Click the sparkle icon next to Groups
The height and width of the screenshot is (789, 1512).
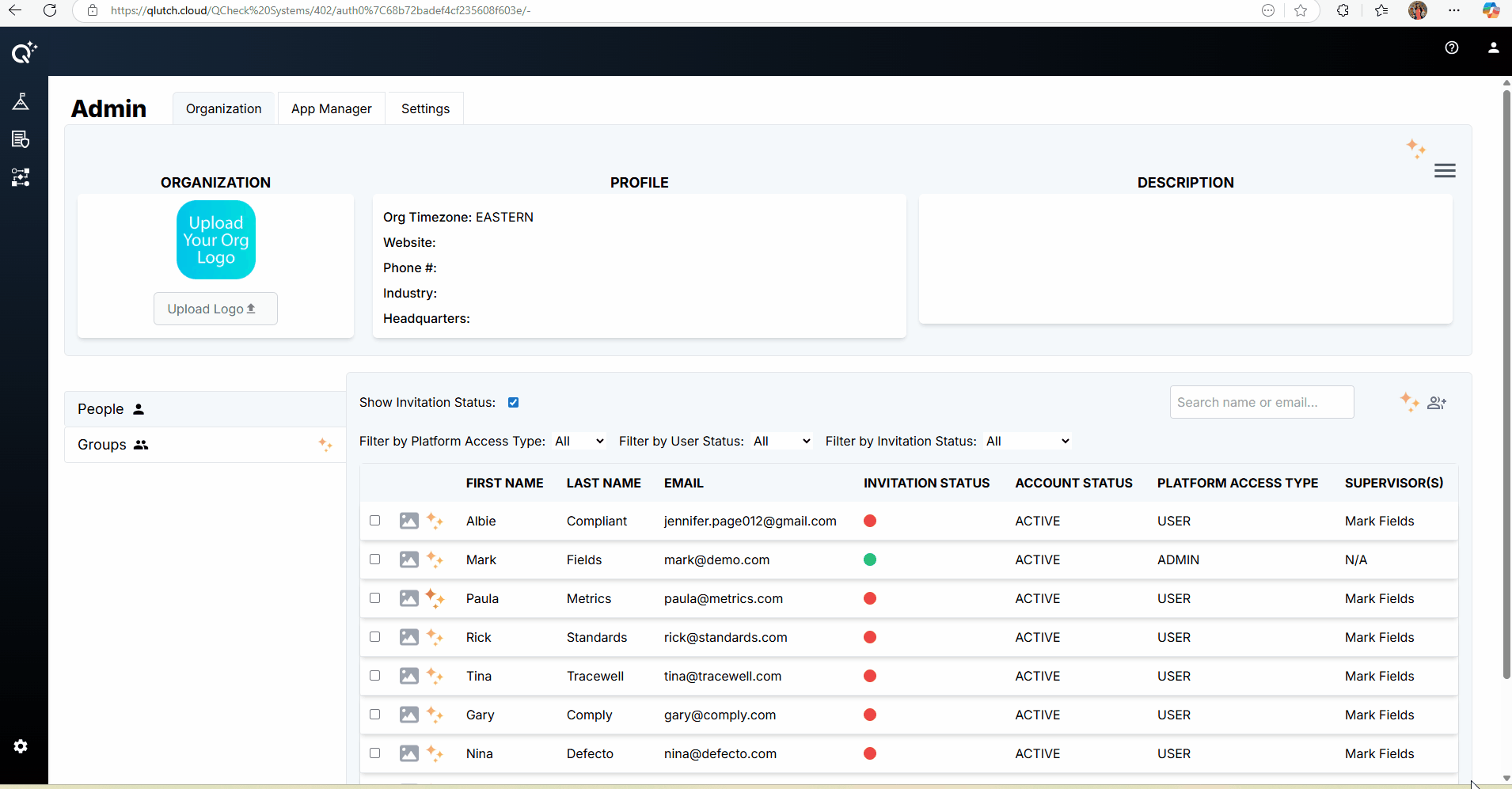point(325,445)
